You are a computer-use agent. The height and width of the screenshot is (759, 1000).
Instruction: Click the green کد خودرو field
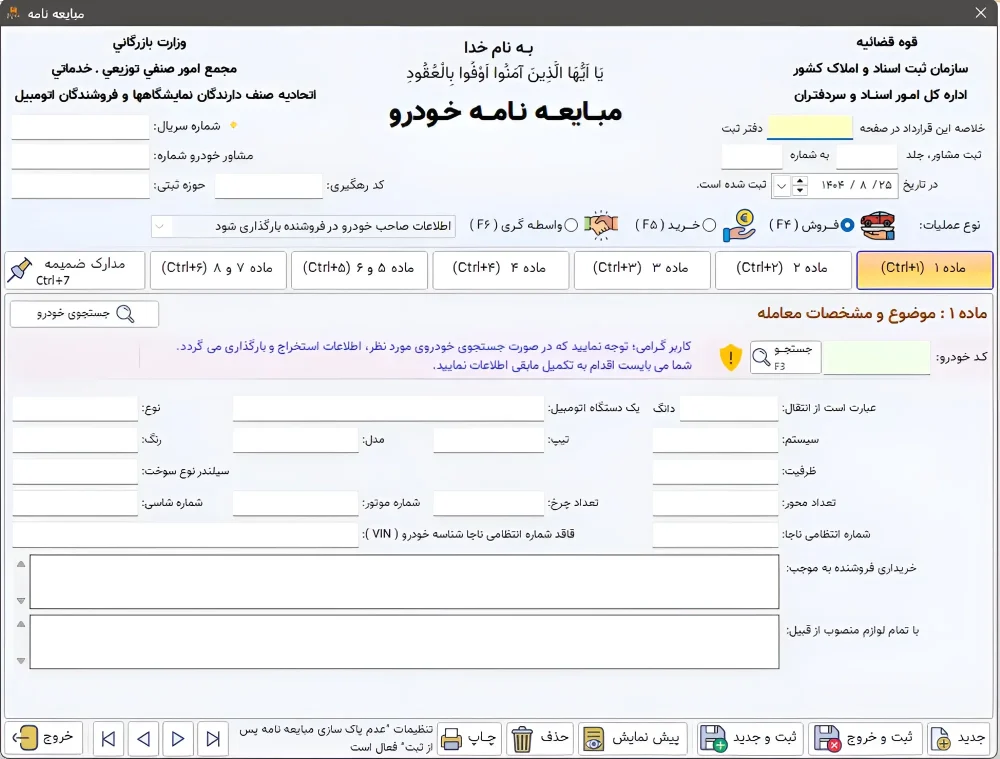[x=876, y=357]
